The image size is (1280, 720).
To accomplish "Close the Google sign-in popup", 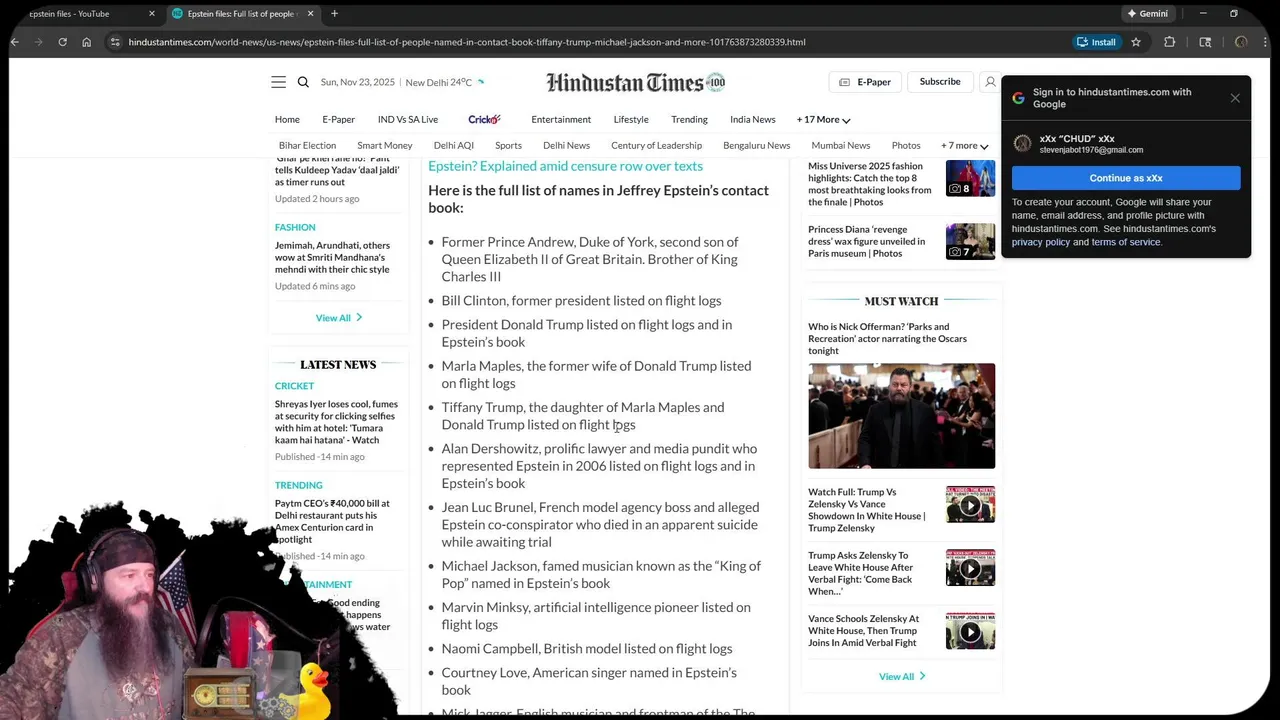I will point(1235,98).
